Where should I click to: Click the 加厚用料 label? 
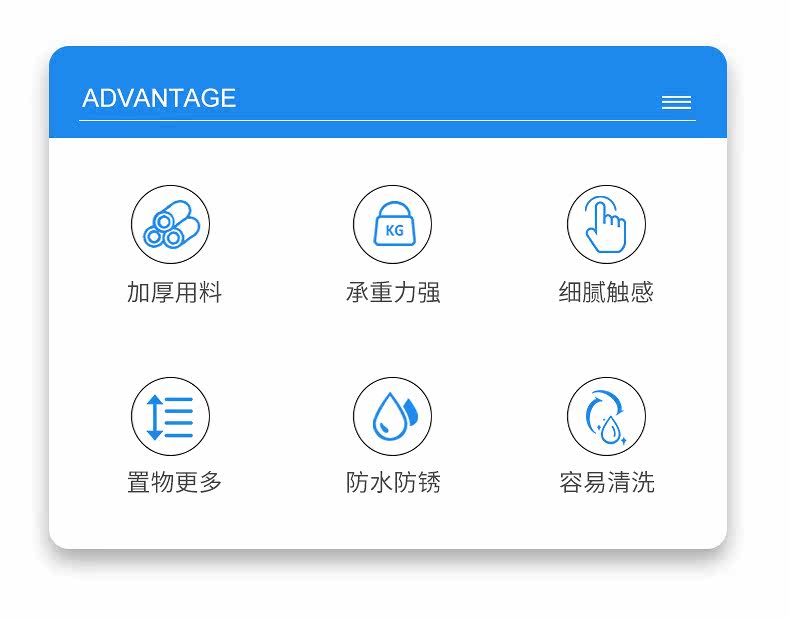(174, 293)
